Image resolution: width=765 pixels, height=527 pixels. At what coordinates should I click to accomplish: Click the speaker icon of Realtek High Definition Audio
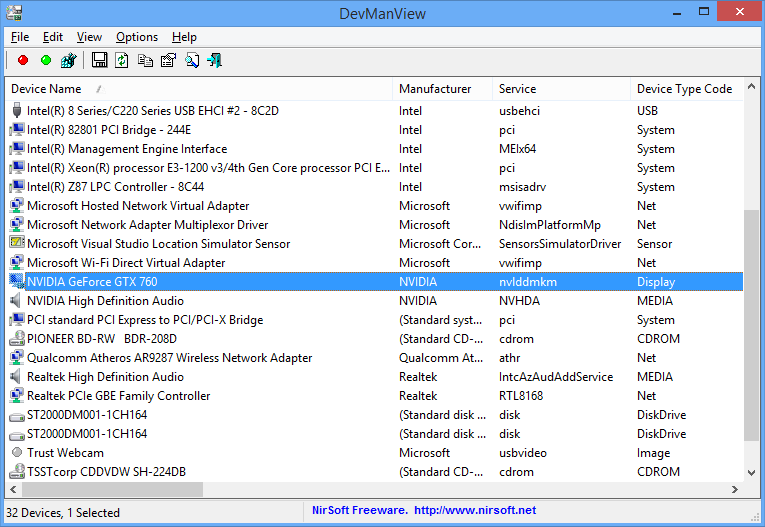click(16, 376)
